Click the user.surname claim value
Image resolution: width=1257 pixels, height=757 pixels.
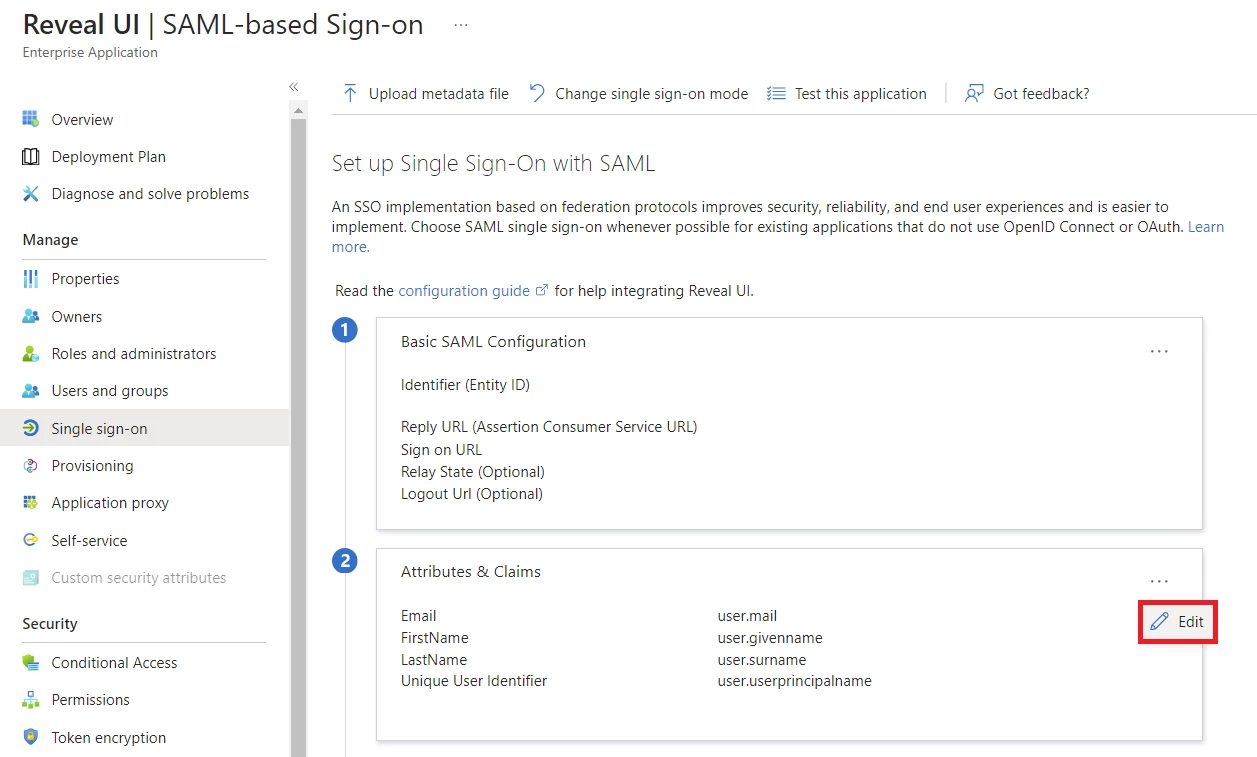click(x=762, y=660)
